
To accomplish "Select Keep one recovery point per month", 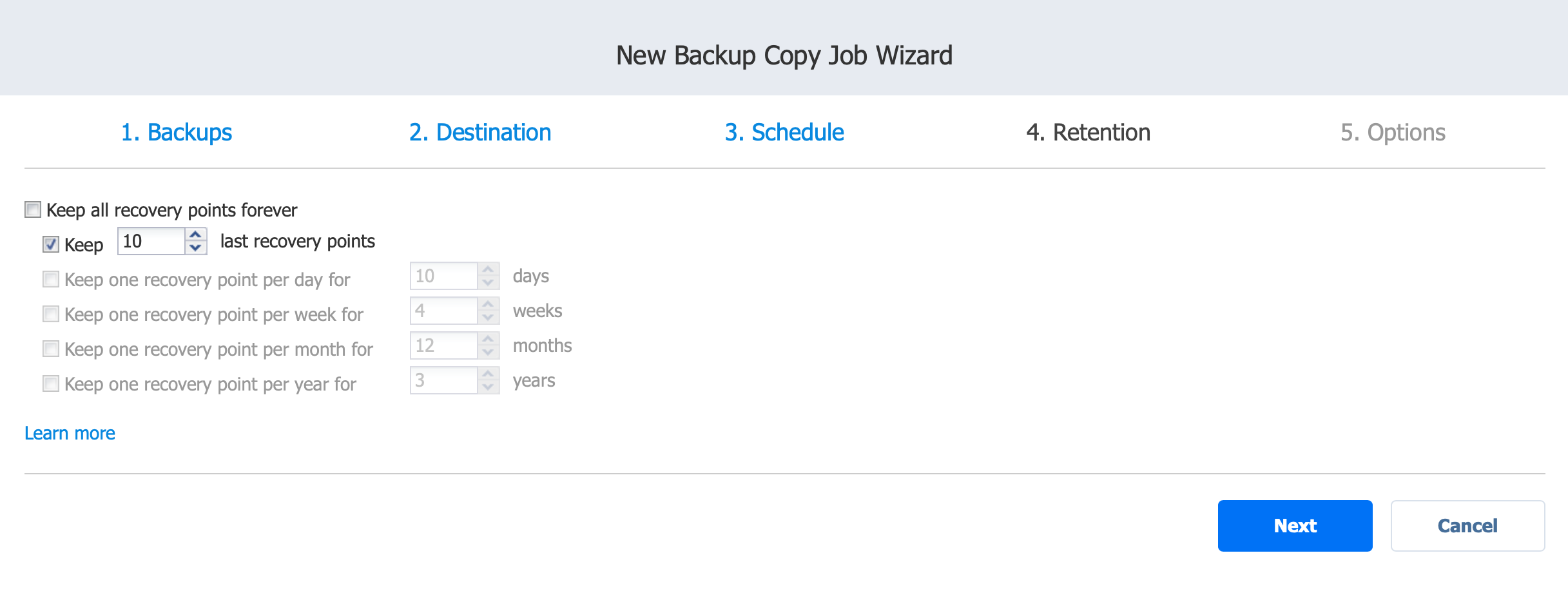I will pos(51,349).
